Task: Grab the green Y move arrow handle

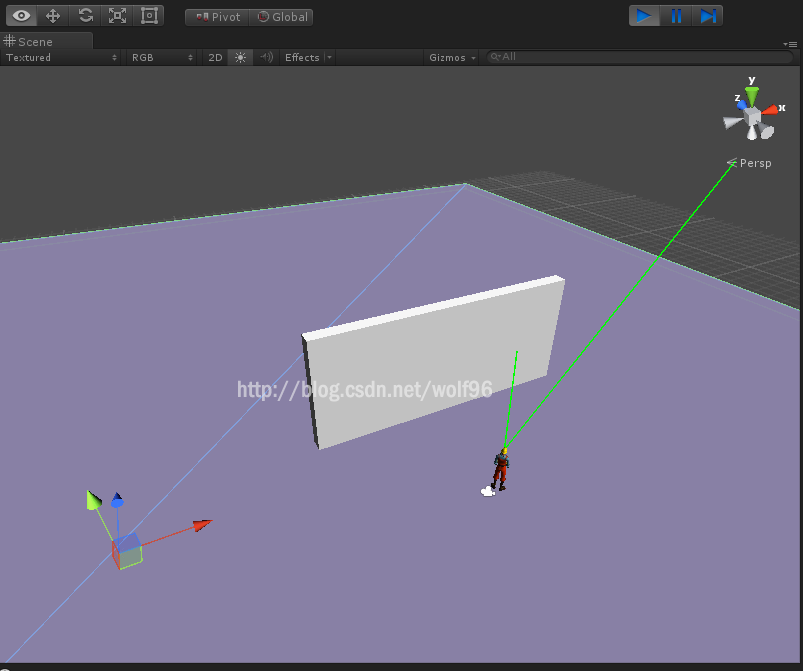Action: click(94, 500)
